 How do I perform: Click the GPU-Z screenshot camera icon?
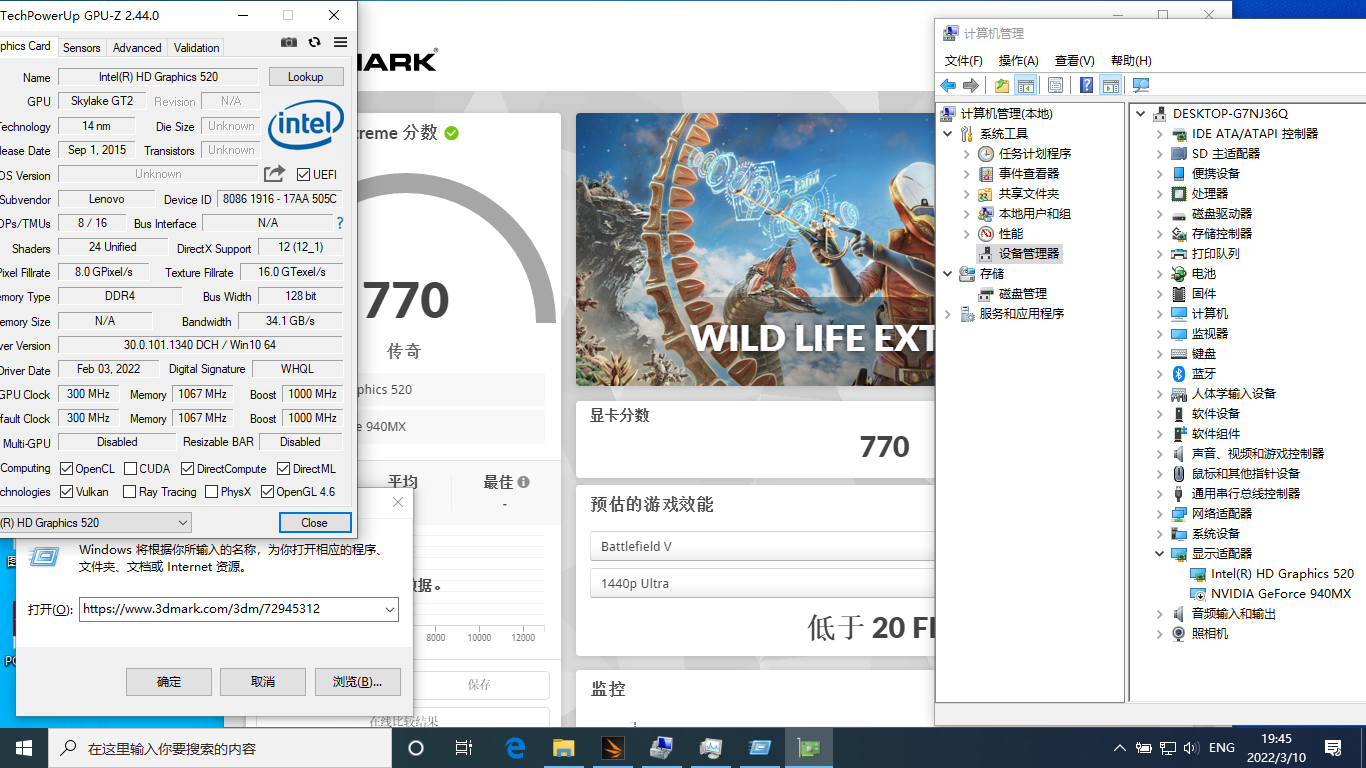click(289, 42)
